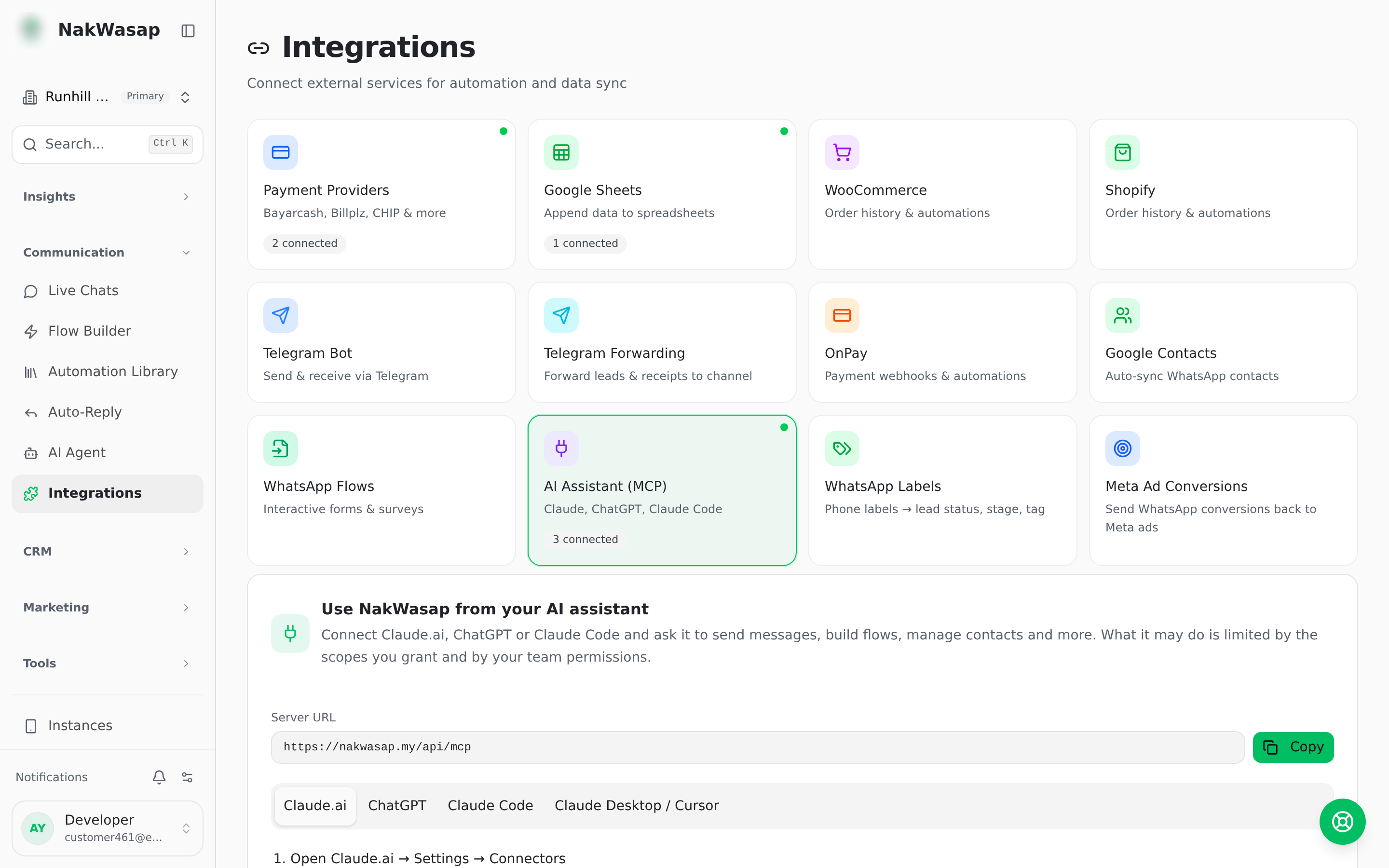The image size is (1389, 868).
Task: Click the '1 connected' badge on Google Sheets
Action: coord(585,244)
